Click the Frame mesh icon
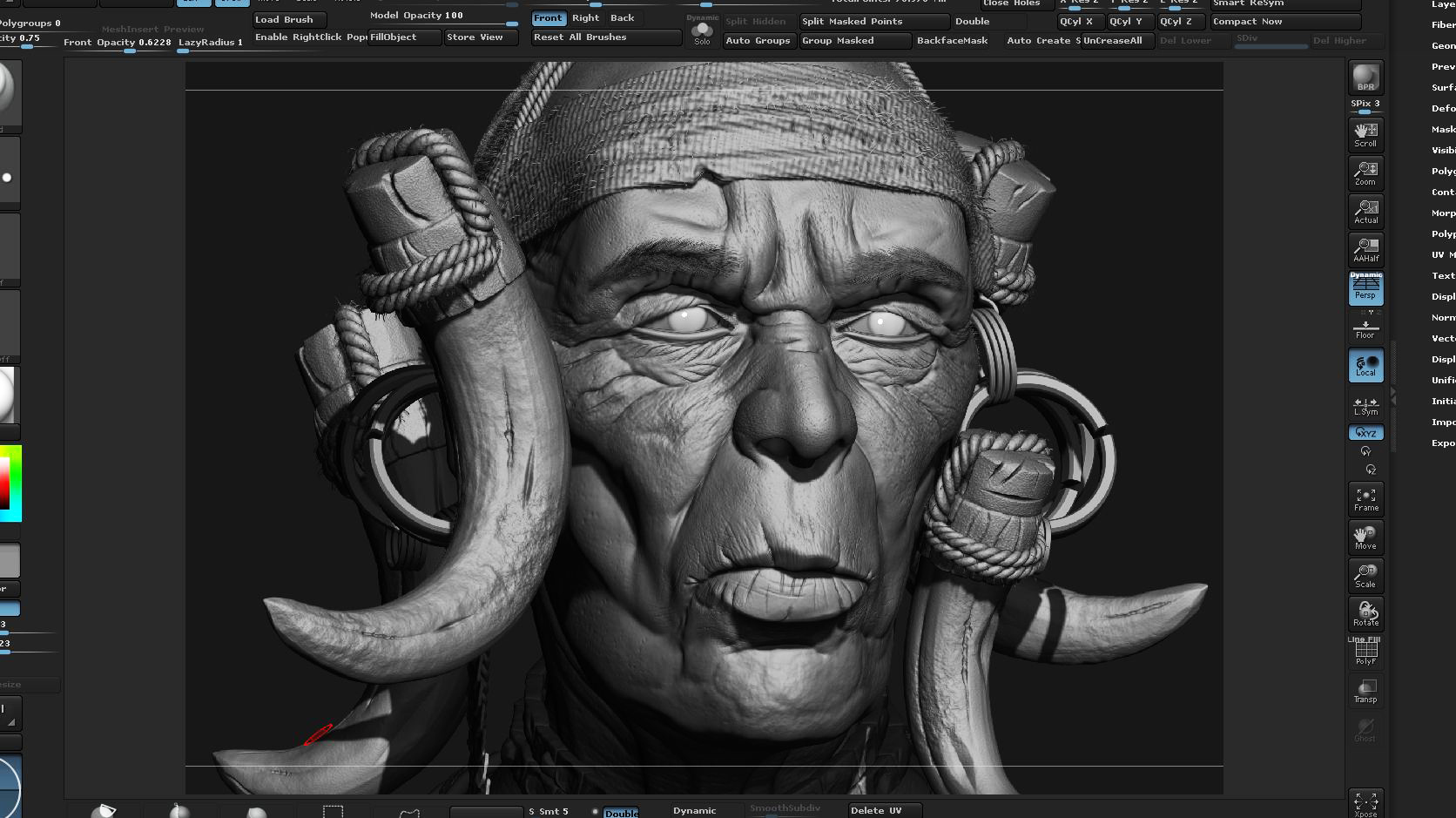Viewport: 1456px width, 818px height. click(1365, 499)
